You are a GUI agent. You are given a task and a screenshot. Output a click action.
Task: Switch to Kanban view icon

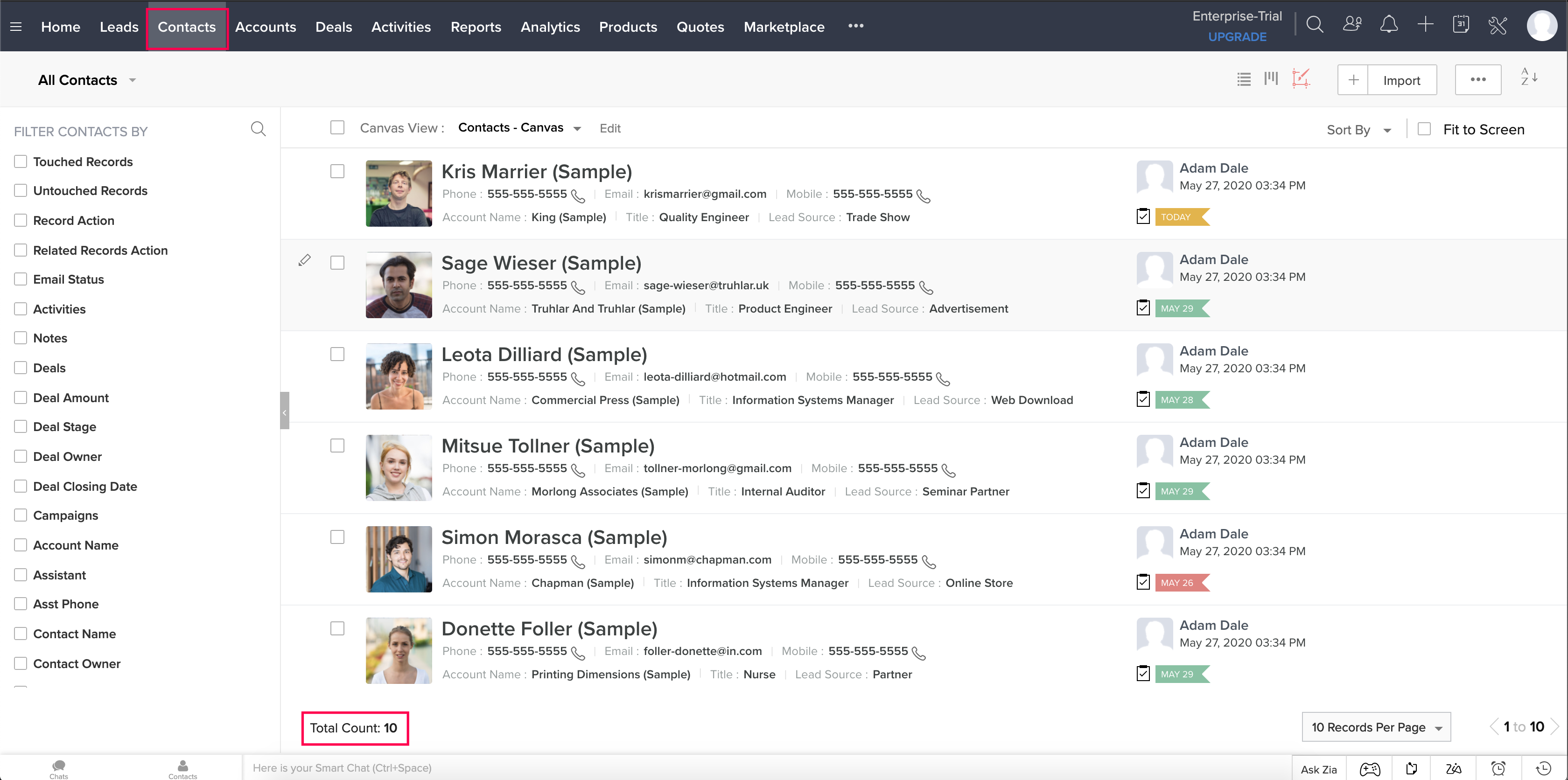click(x=1271, y=79)
